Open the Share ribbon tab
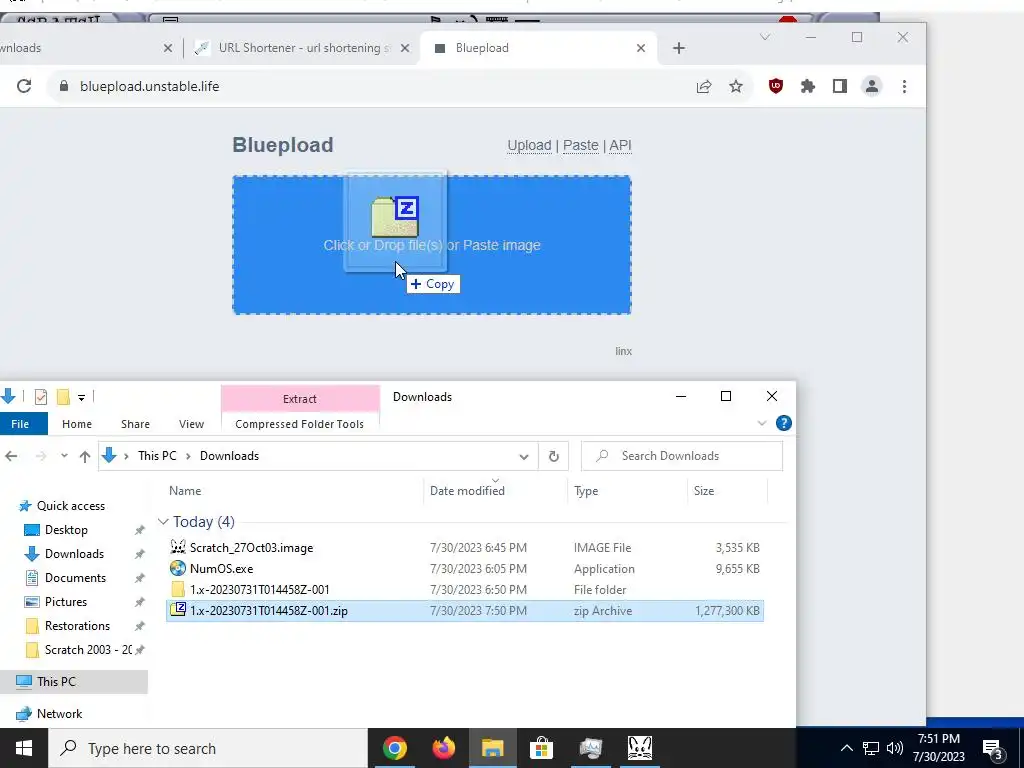 coord(135,424)
